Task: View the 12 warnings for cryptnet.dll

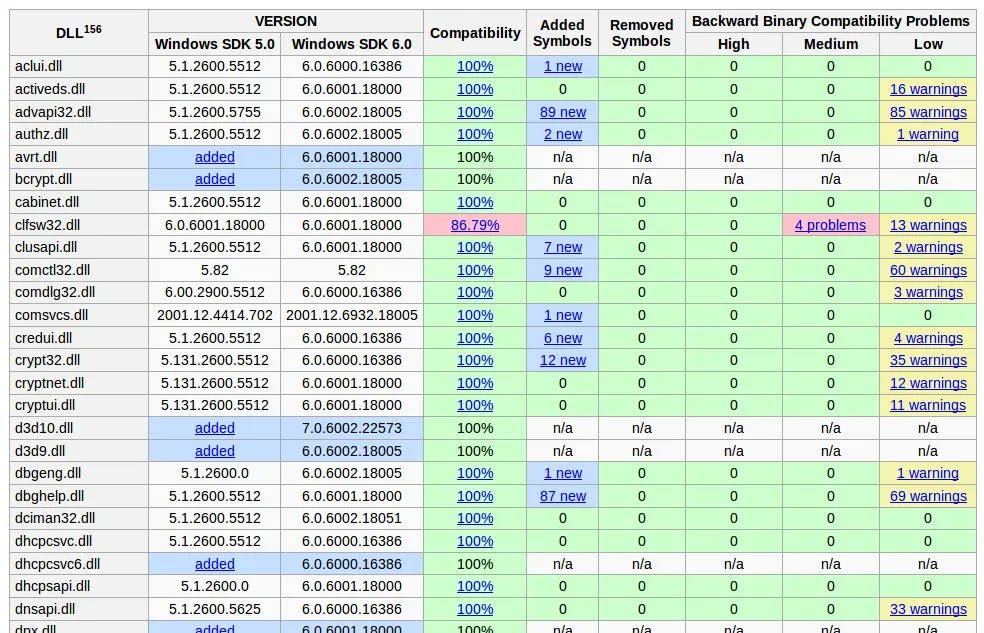Action: (928, 383)
